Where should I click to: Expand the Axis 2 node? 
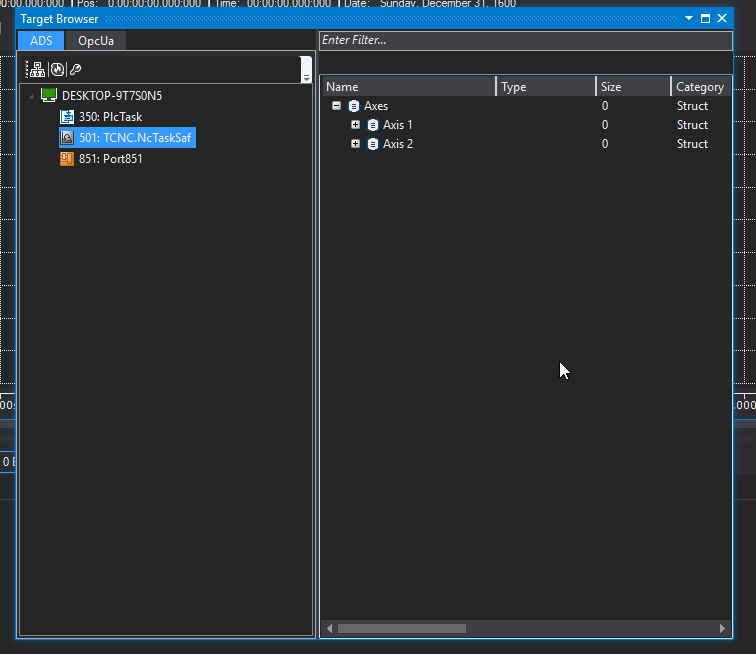point(355,144)
